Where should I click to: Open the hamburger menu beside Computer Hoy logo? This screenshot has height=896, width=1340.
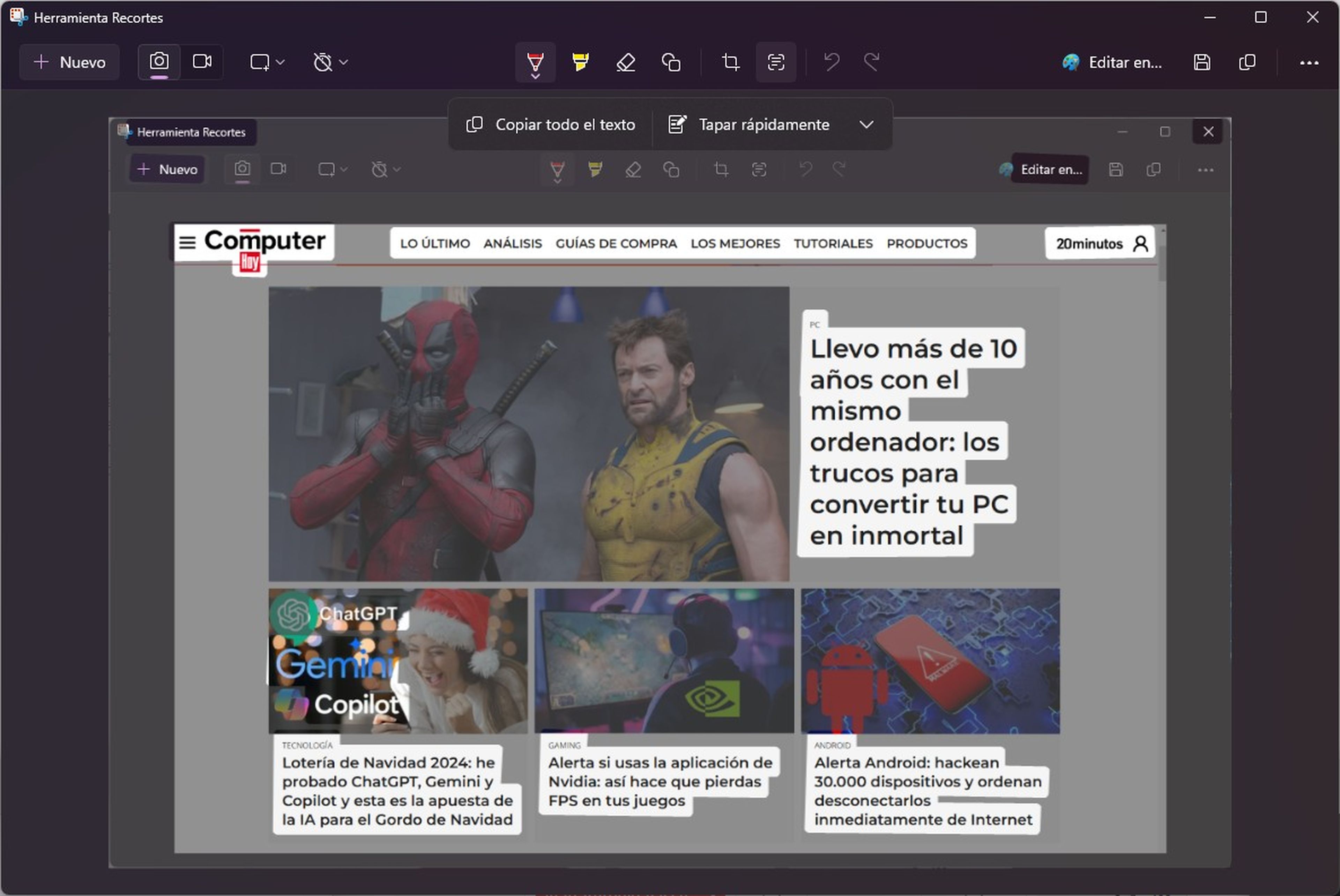(x=187, y=242)
